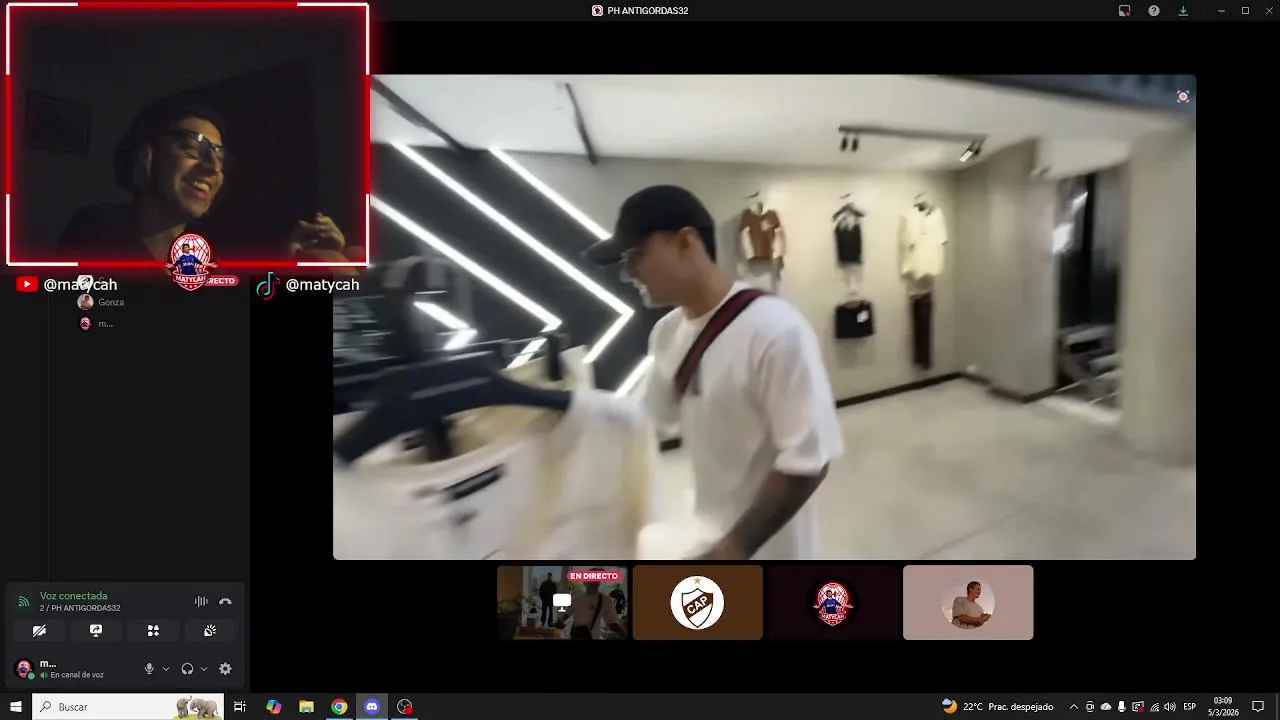Click 'En canal de voz' status text
Image resolution: width=1280 pixels, height=720 pixels.
[x=77, y=675]
